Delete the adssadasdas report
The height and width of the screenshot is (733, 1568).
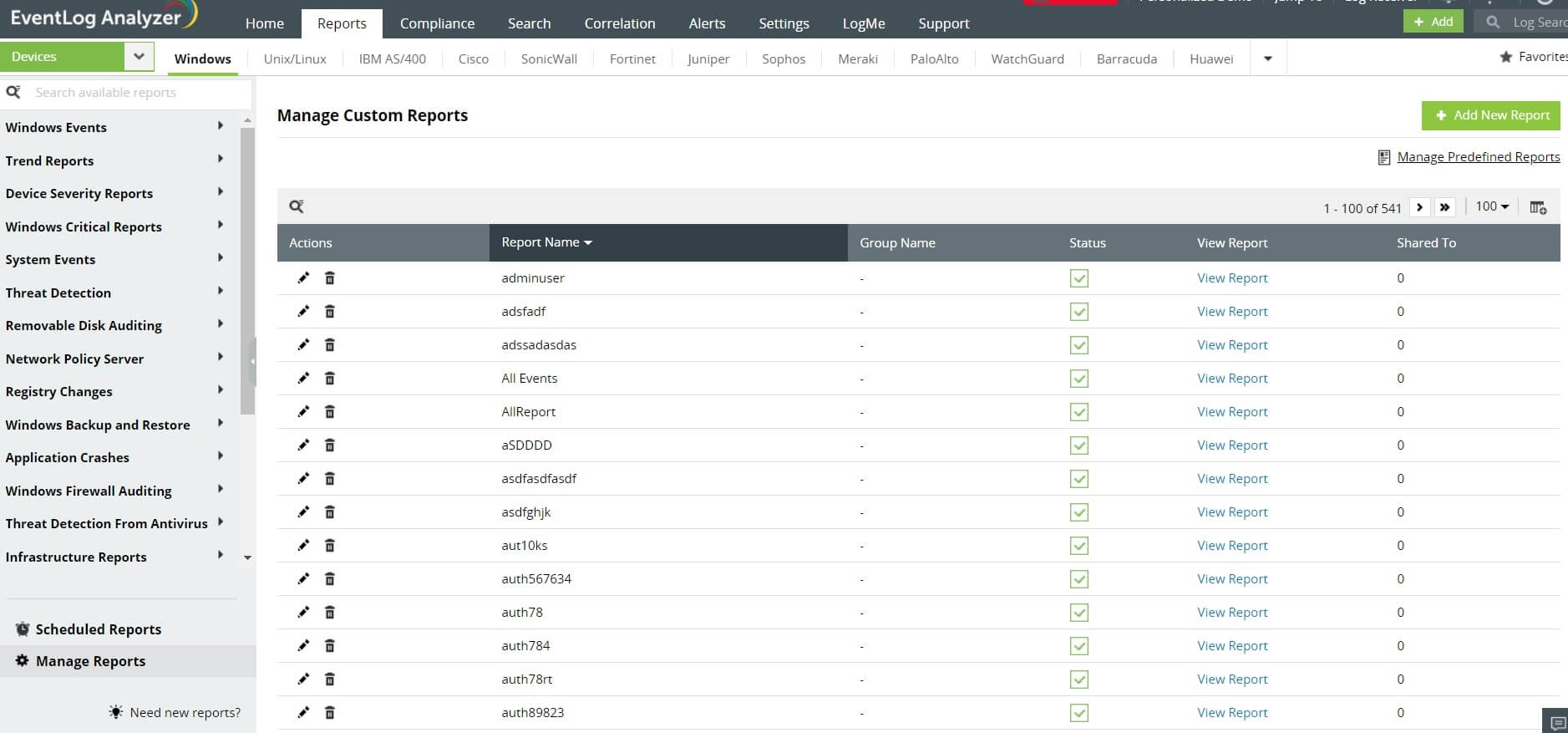330,344
